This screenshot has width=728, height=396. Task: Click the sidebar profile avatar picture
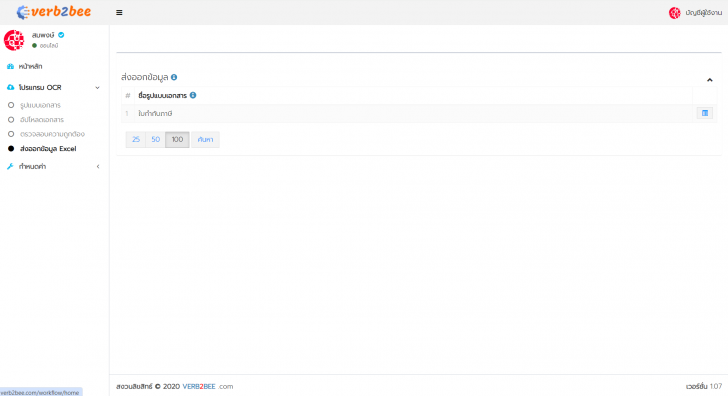pyautogui.click(x=14, y=40)
